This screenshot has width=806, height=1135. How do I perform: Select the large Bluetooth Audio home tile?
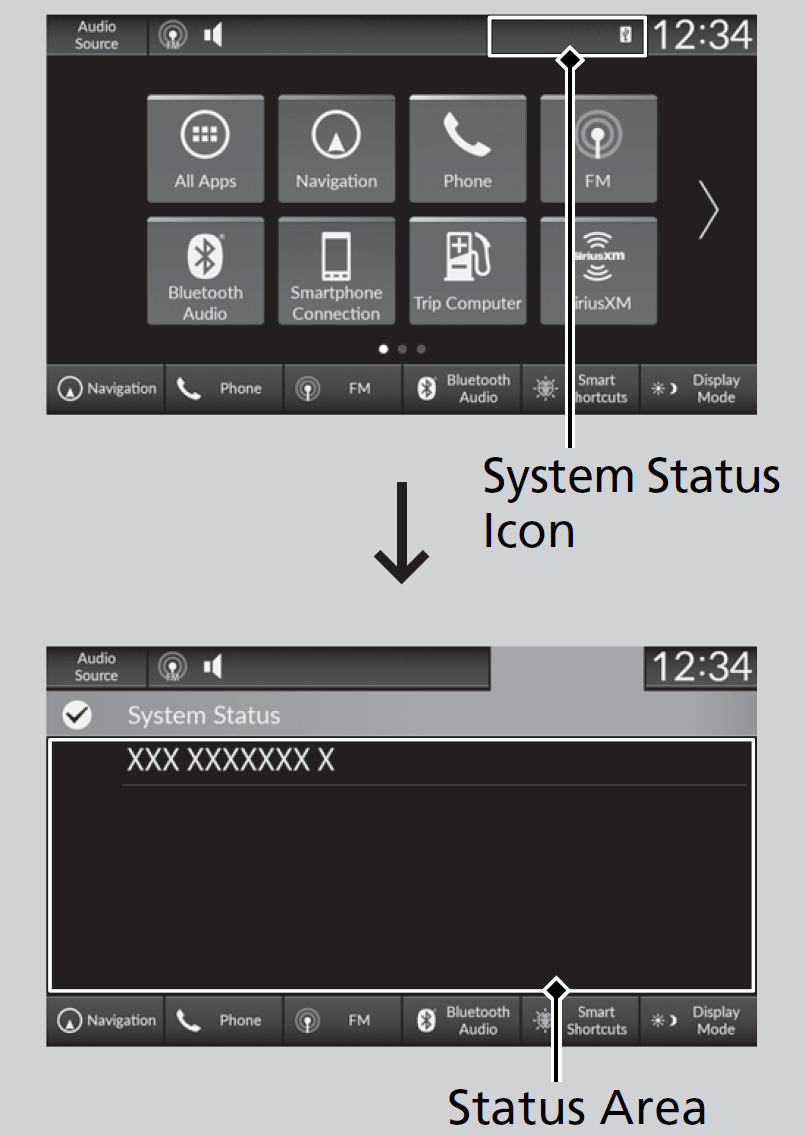click(x=205, y=271)
